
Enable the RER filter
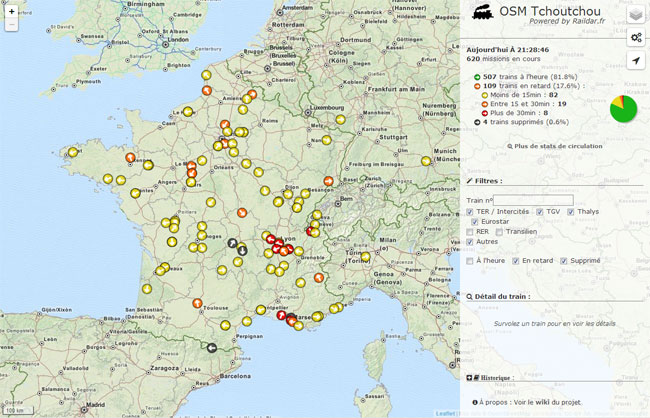click(471, 231)
